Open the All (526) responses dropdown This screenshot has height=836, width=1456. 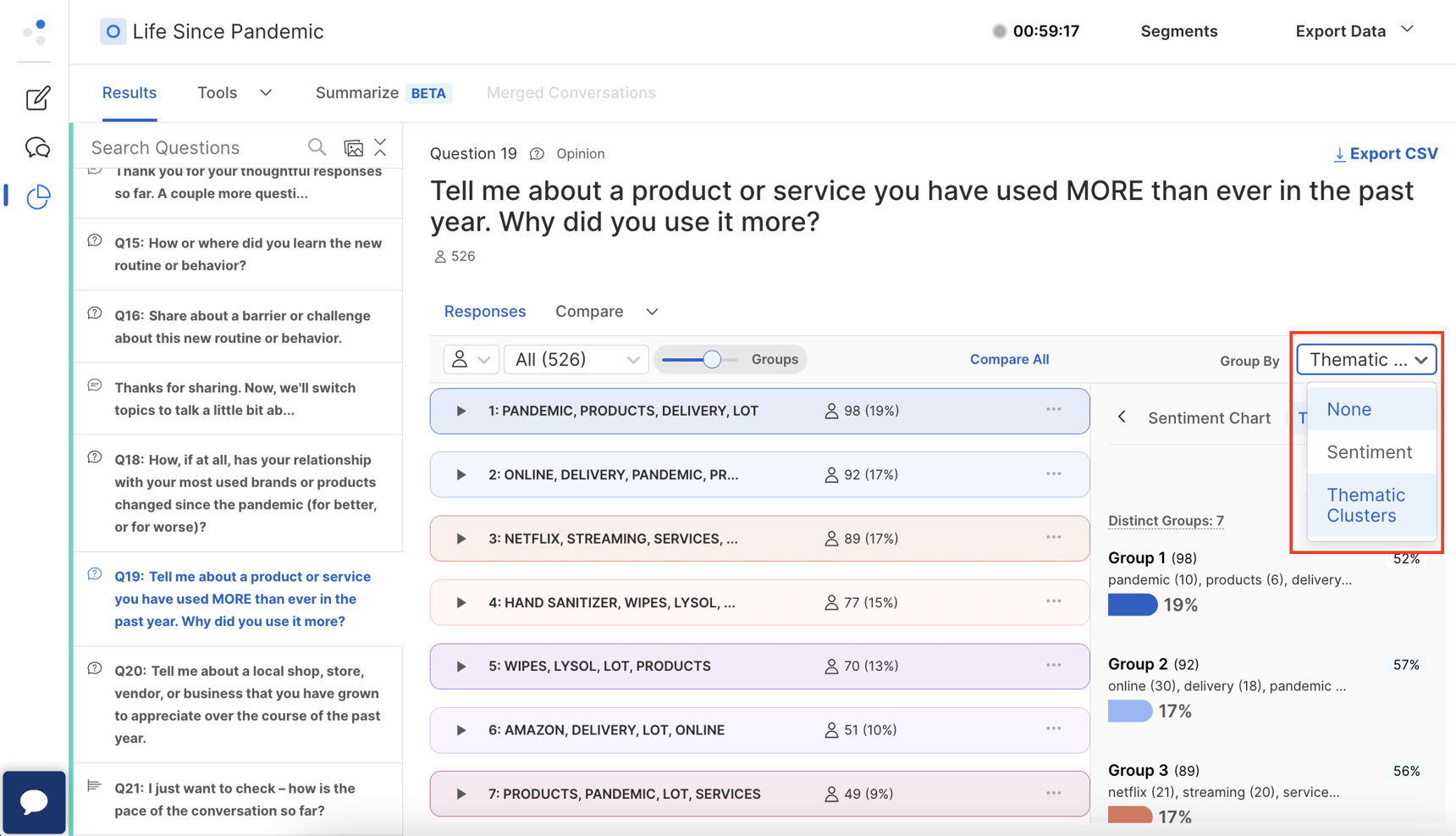tap(576, 359)
